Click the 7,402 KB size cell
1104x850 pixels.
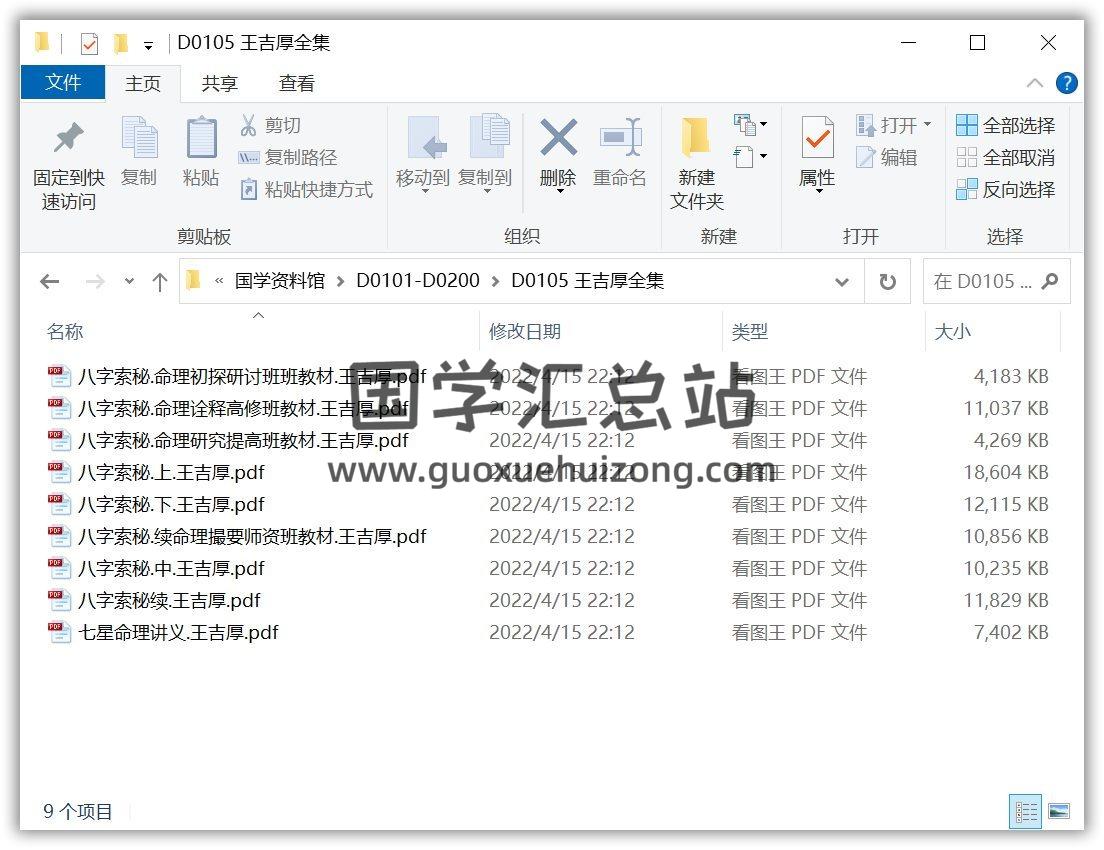point(1011,632)
